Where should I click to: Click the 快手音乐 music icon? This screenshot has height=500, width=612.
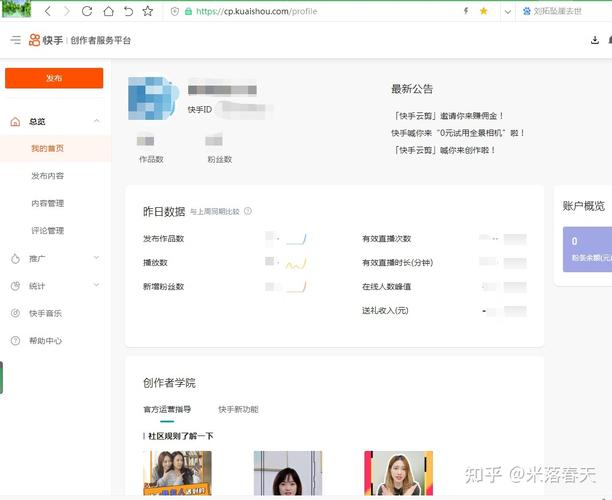pyautogui.click(x=15, y=313)
